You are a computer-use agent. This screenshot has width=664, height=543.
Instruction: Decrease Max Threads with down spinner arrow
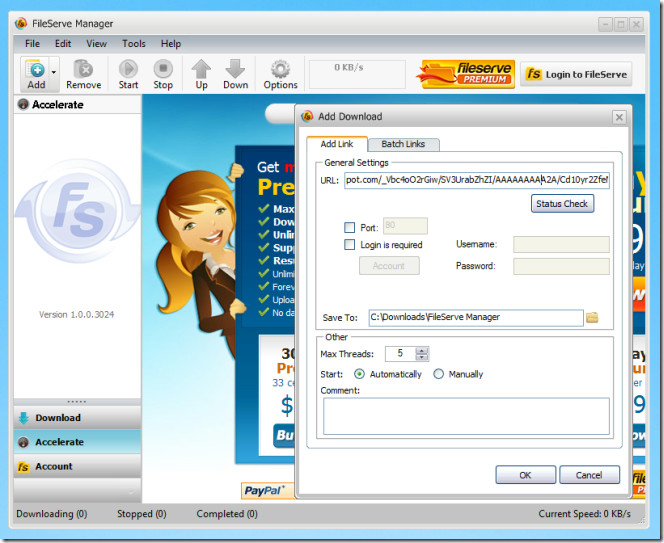pos(422,357)
